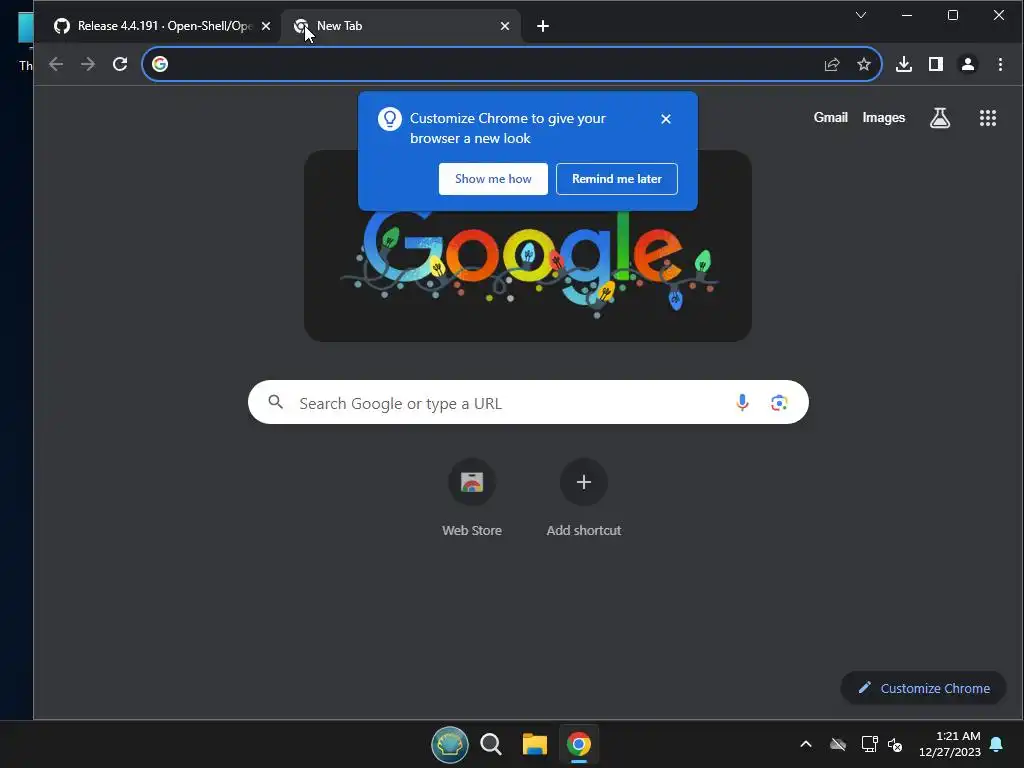Click the muted volume tray icon
This screenshot has height=768, width=1024.
pyautogui.click(x=895, y=744)
